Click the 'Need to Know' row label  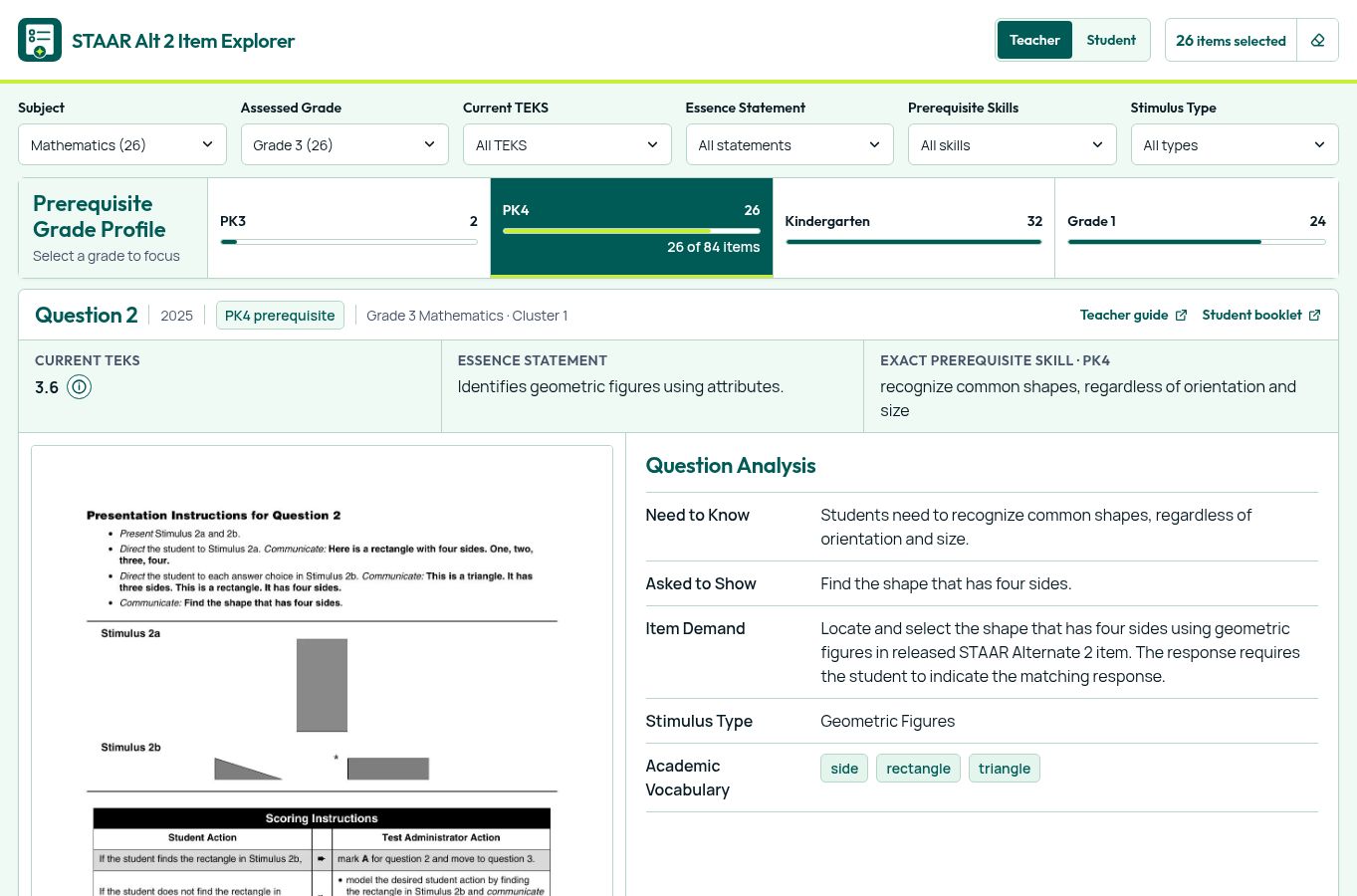[x=697, y=516]
